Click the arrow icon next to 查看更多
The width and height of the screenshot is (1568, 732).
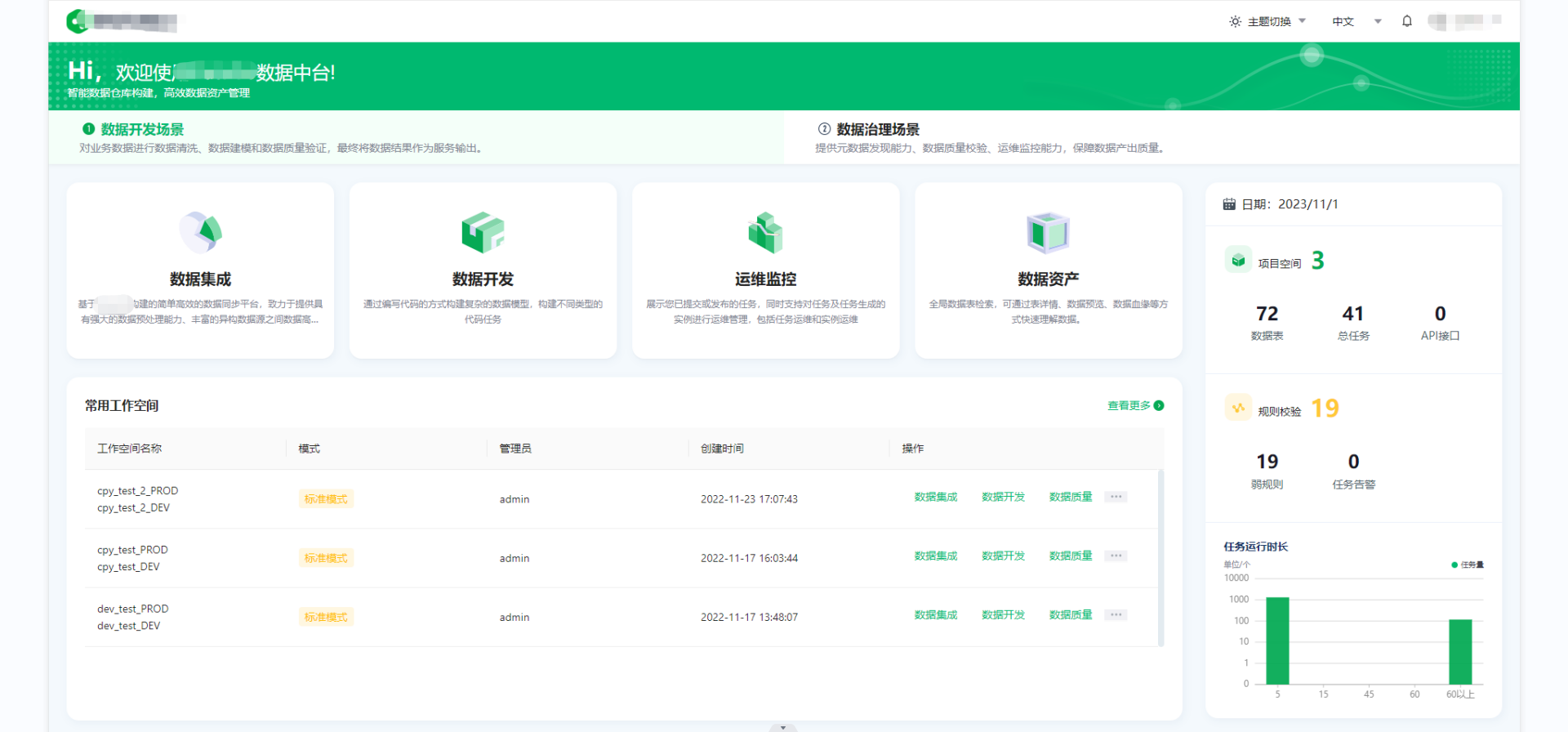(x=1159, y=405)
